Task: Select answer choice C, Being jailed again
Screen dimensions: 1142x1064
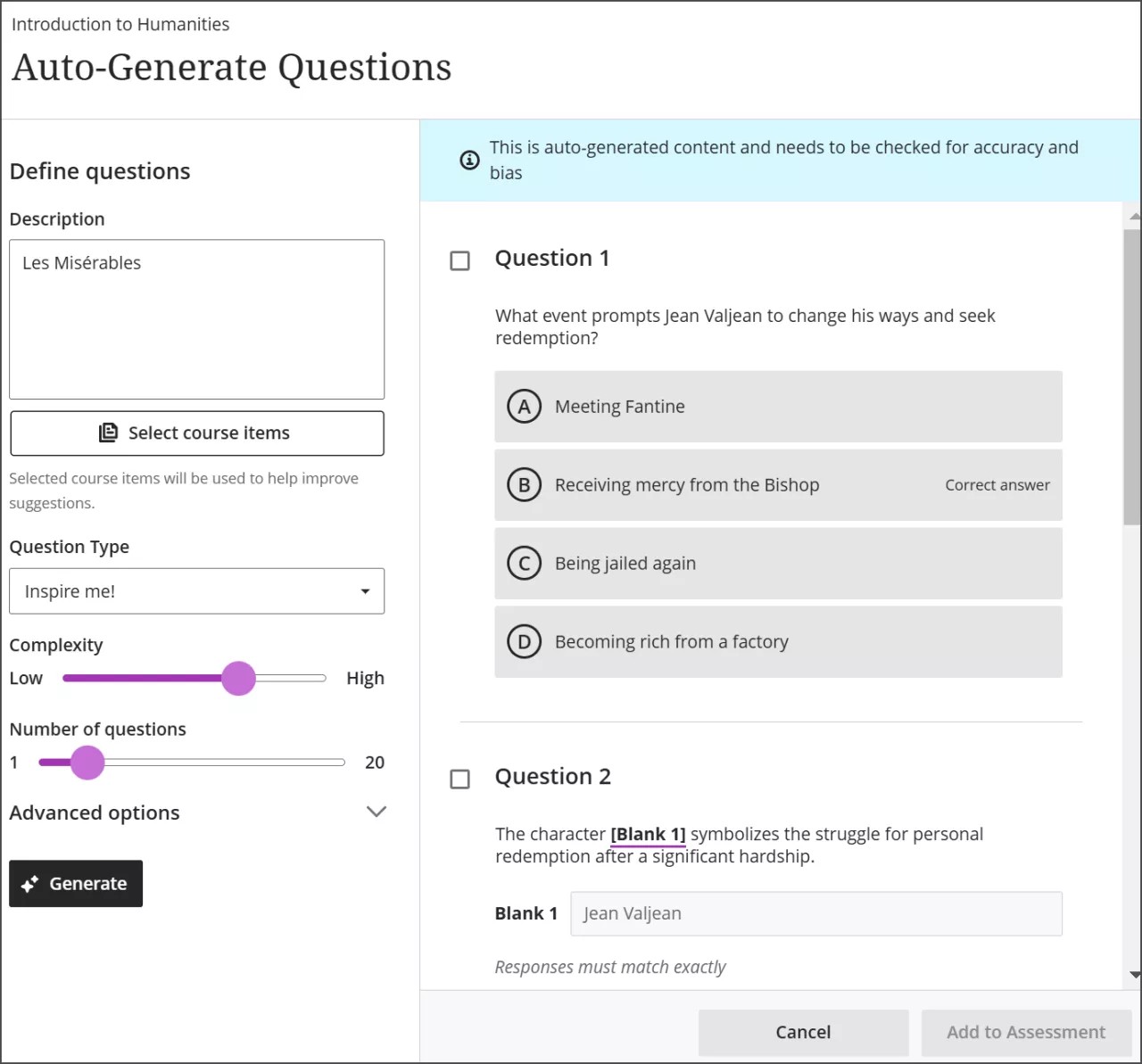Action: click(x=778, y=563)
